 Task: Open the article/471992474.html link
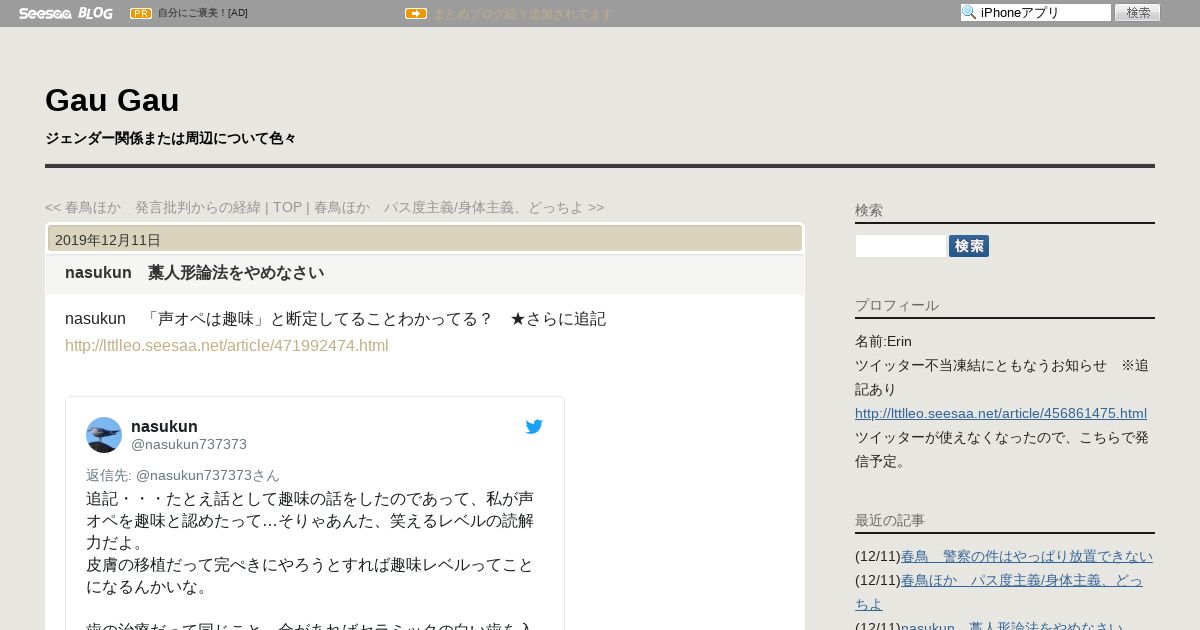(226, 346)
